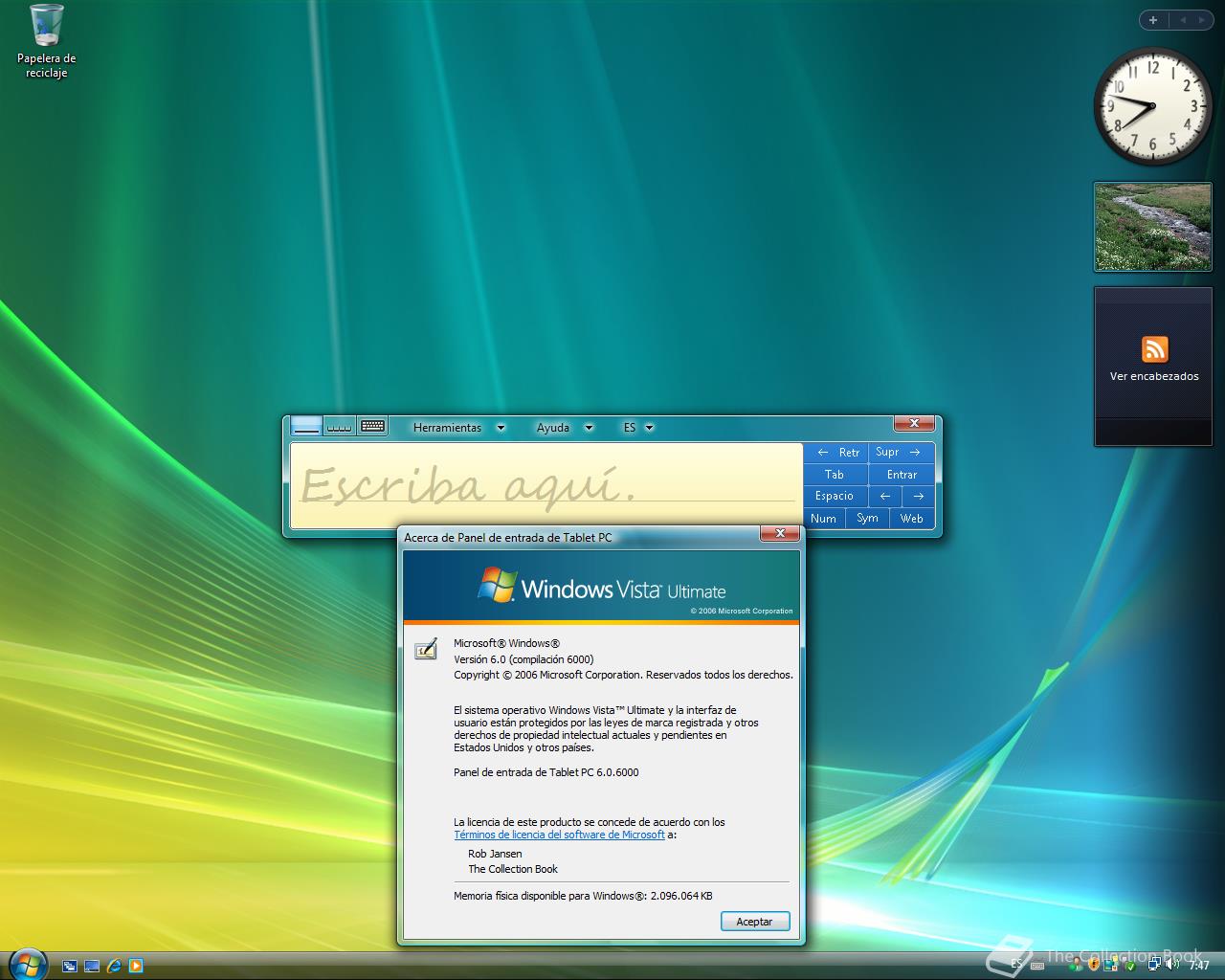The height and width of the screenshot is (980, 1225).
Task: Click the 'Escriba aquí' handwriting area
Action: point(546,485)
